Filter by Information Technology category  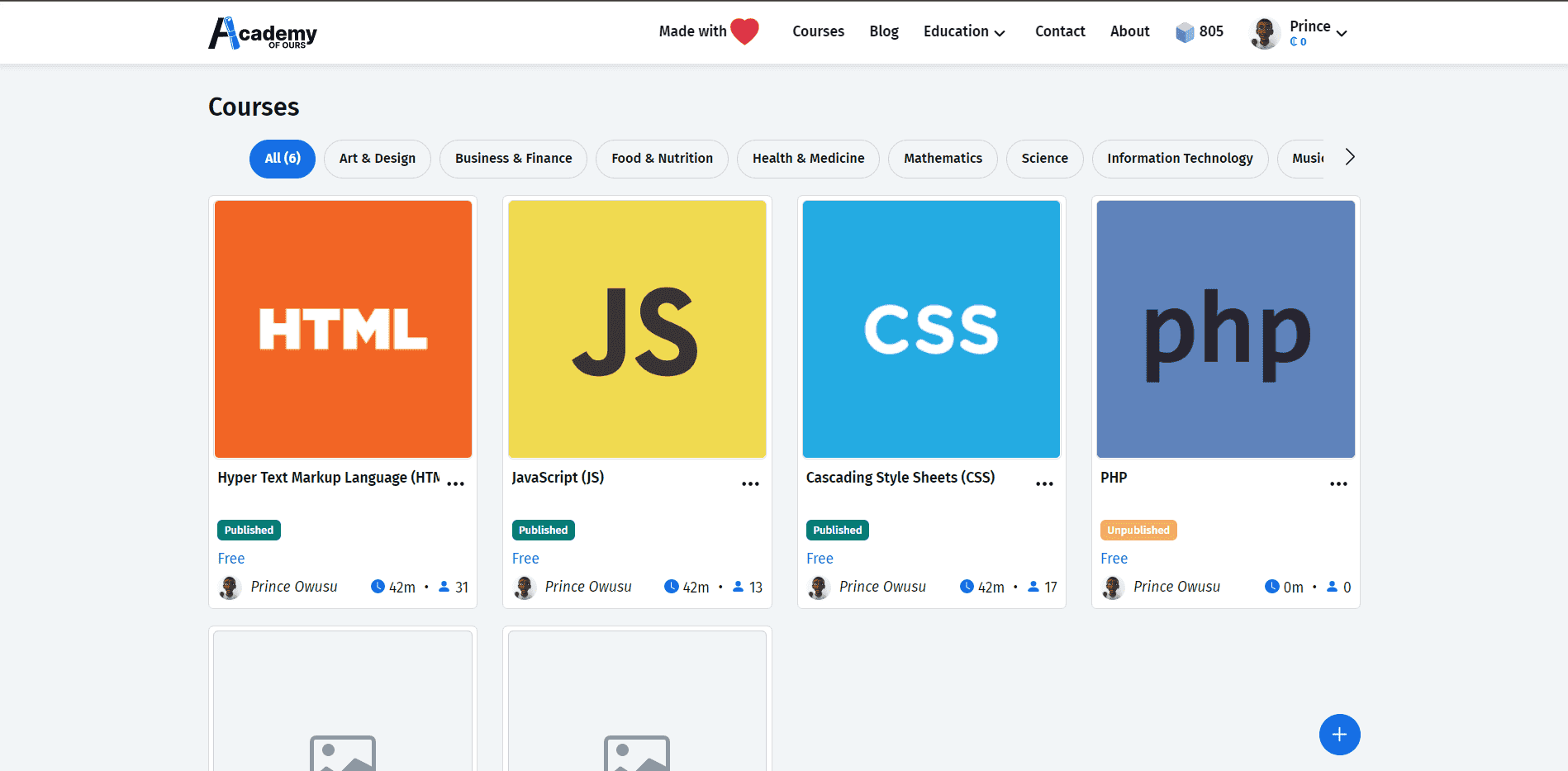(x=1180, y=159)
